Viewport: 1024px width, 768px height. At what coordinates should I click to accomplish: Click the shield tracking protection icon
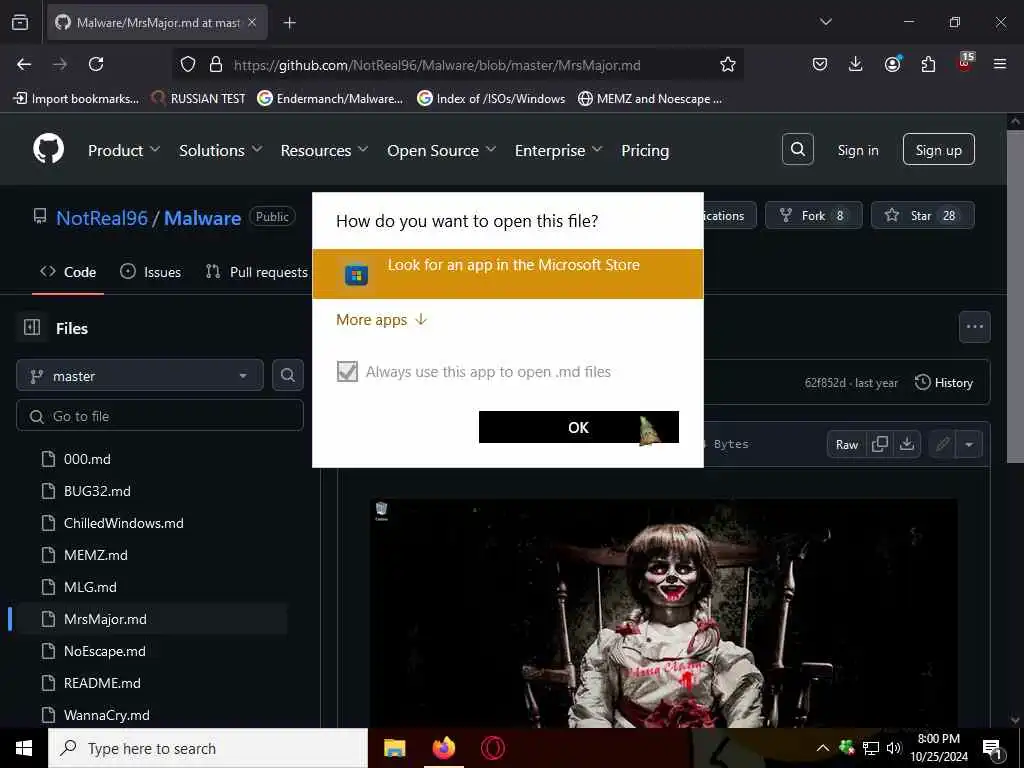(x=188, y=64)
